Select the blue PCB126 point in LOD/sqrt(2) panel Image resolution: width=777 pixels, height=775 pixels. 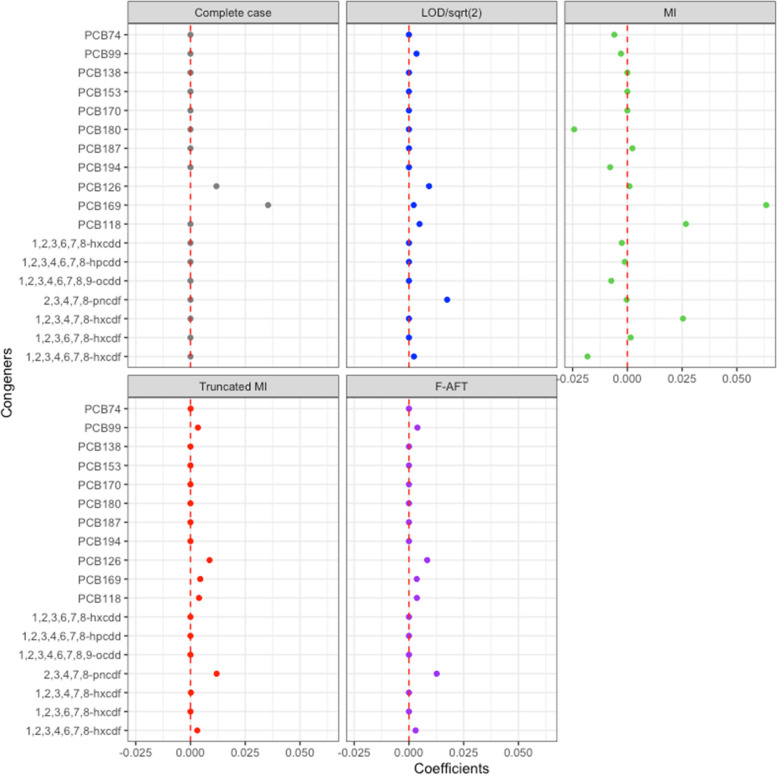[x=429, y=186]
